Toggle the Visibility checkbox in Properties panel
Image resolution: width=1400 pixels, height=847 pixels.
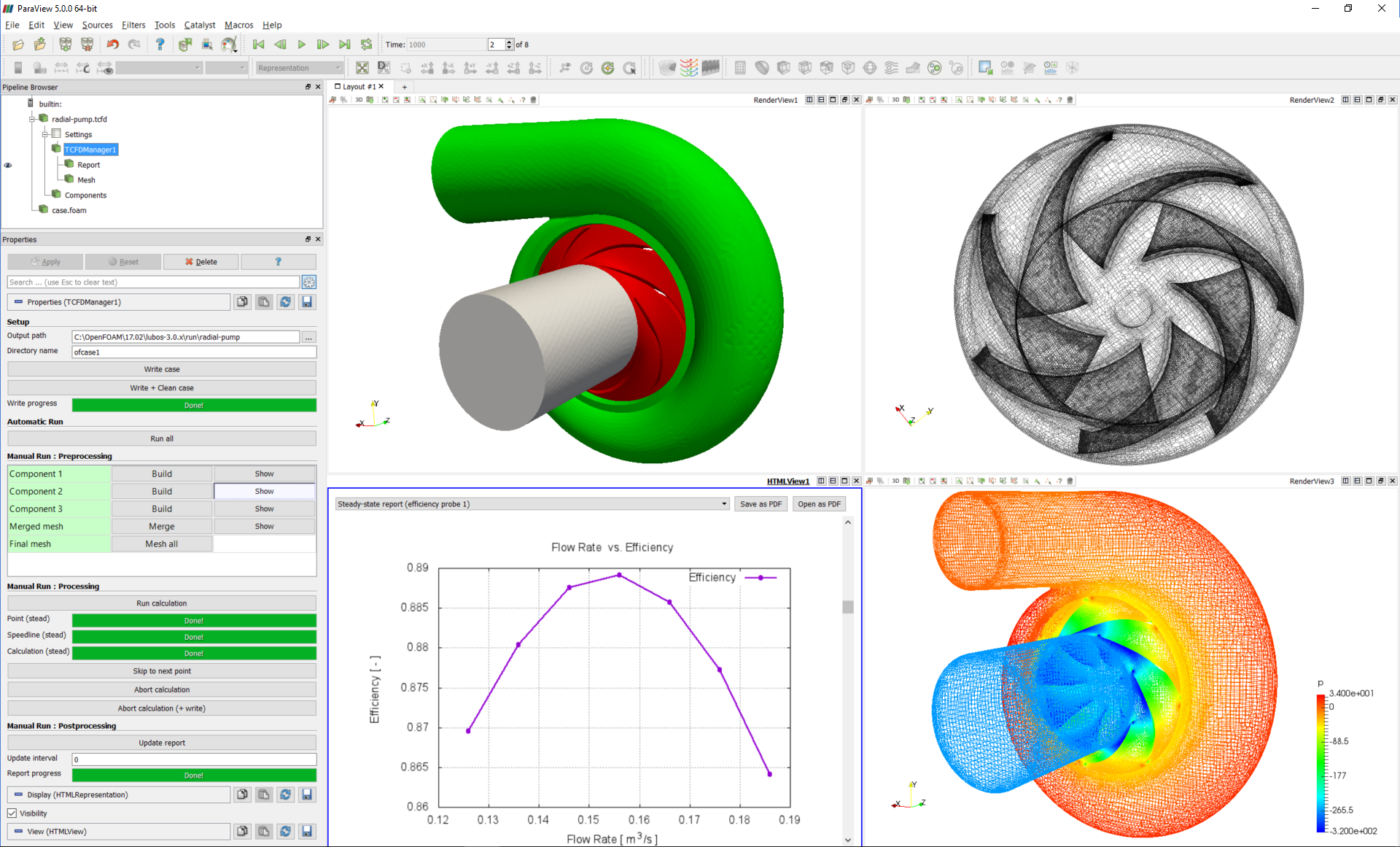point(13,813)
